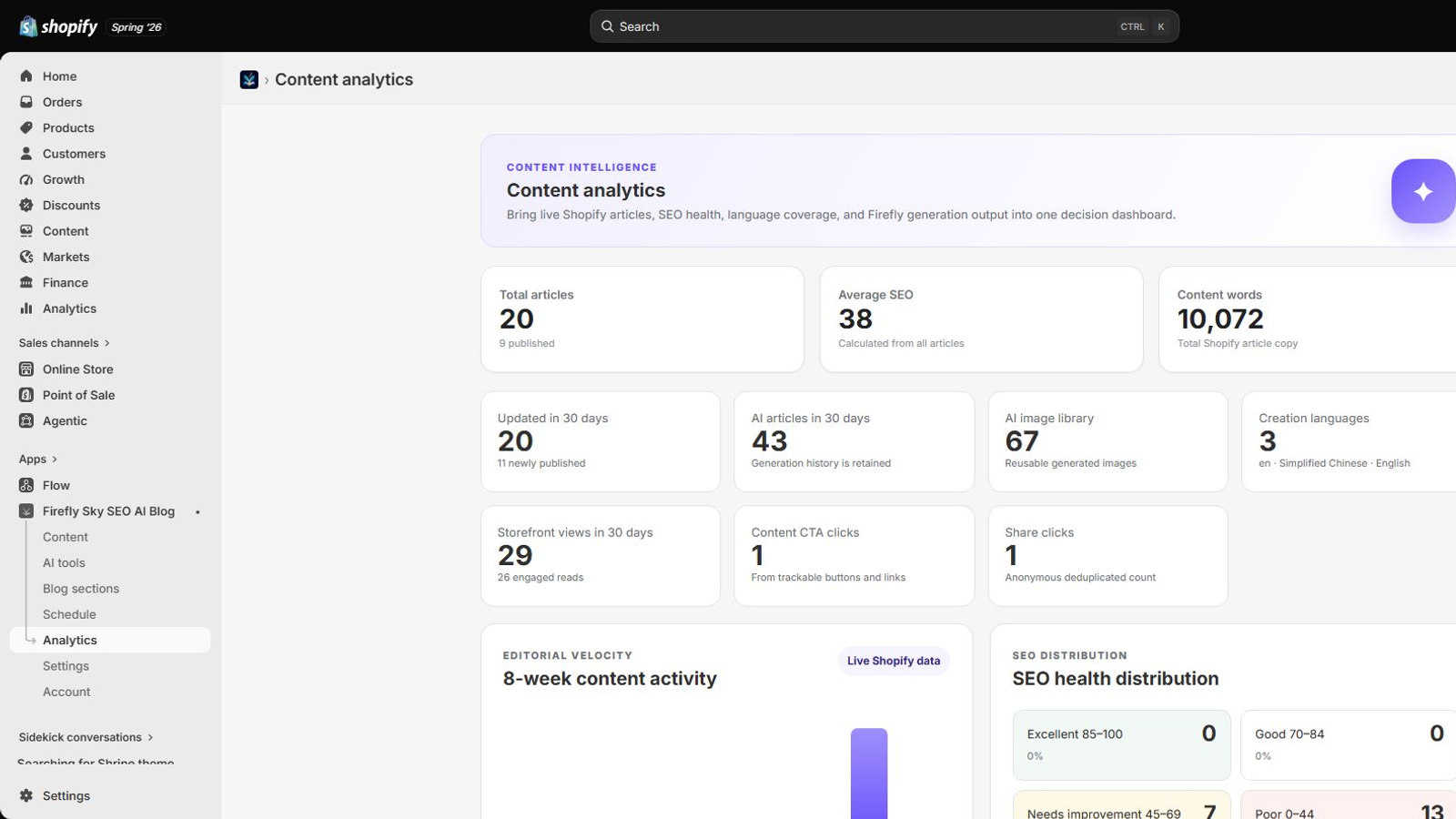This screenshot has height=819, width=1456.
Task: Click the CONTENT INTELLIGENCE label
Action: coord(581,167)
